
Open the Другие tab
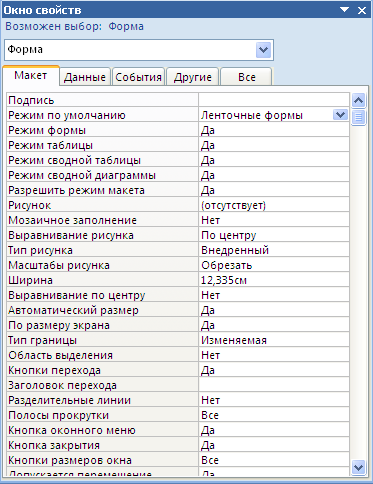coord(193,77)
